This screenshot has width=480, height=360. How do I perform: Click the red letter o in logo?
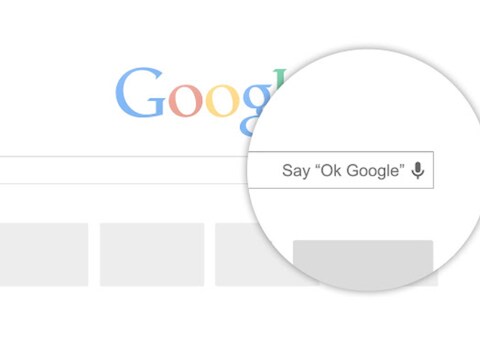point(185,100)
